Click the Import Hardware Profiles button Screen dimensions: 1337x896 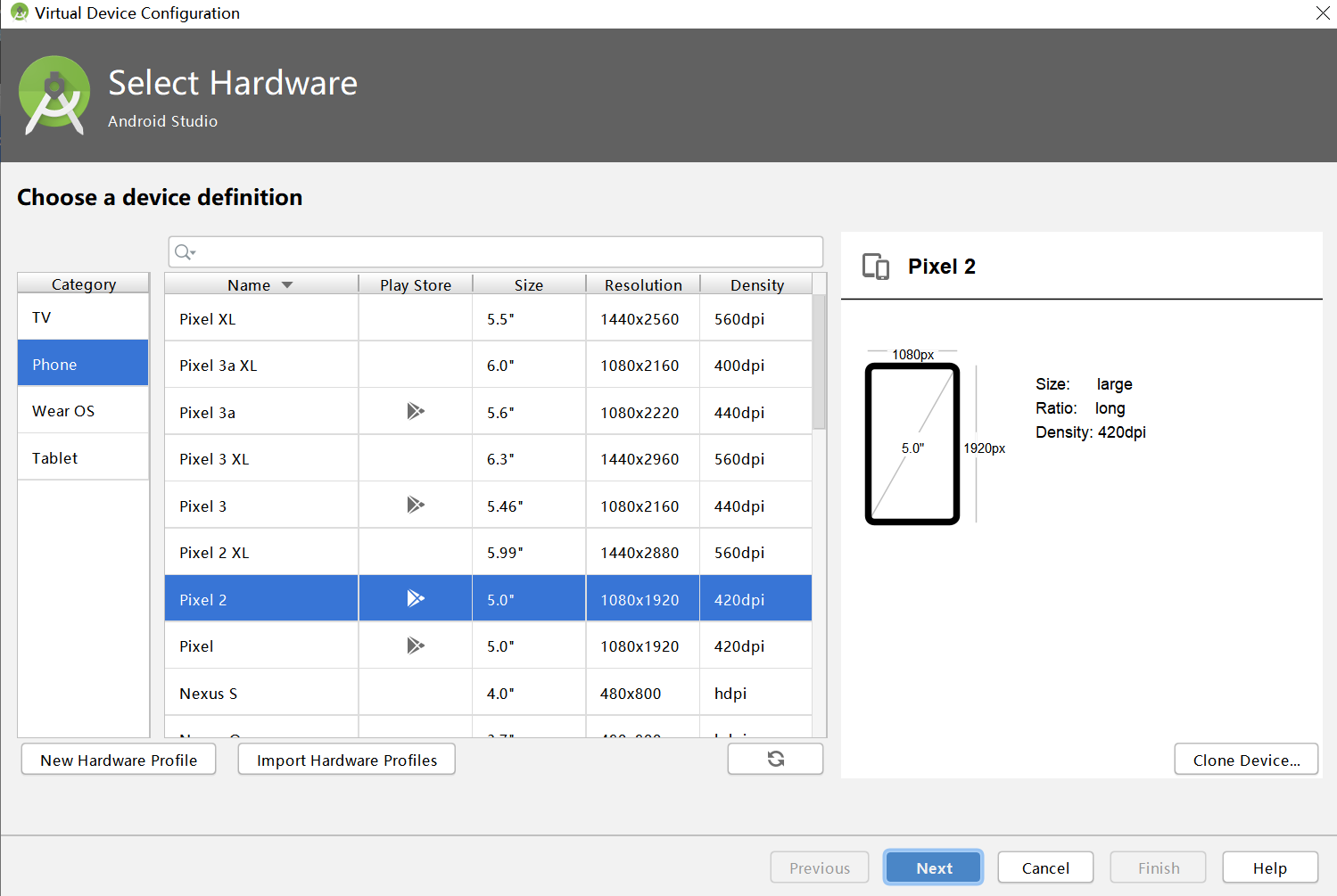click(347, 760)
